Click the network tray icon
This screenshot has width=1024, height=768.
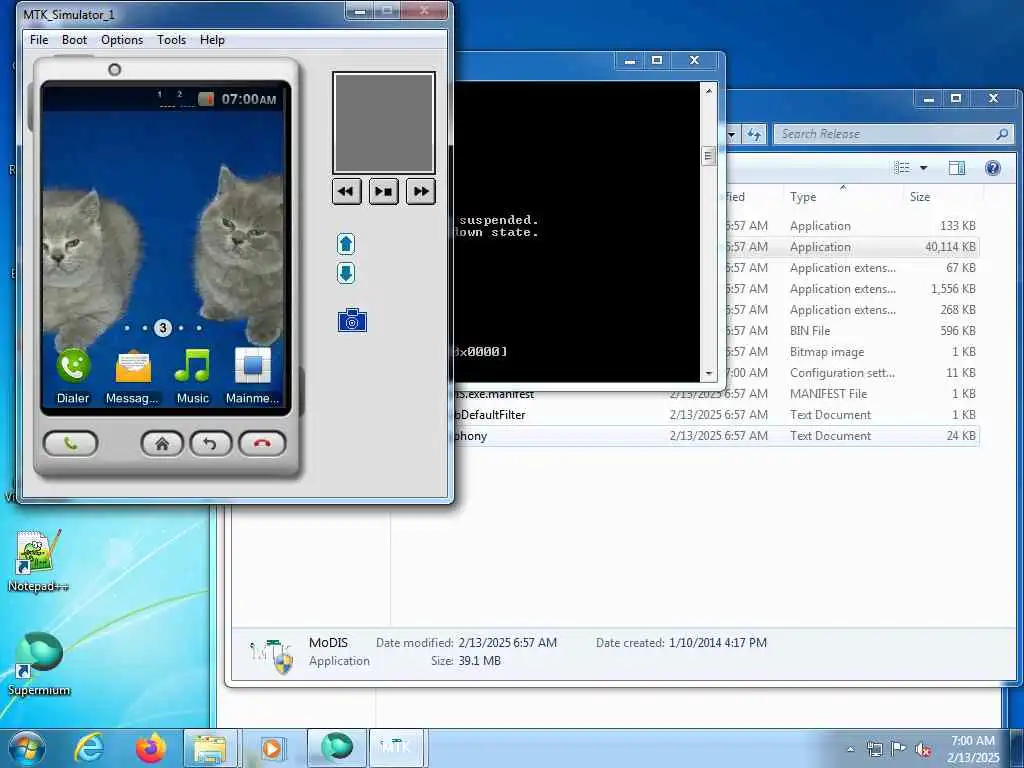pyautogui.click(x=874, y=749)
